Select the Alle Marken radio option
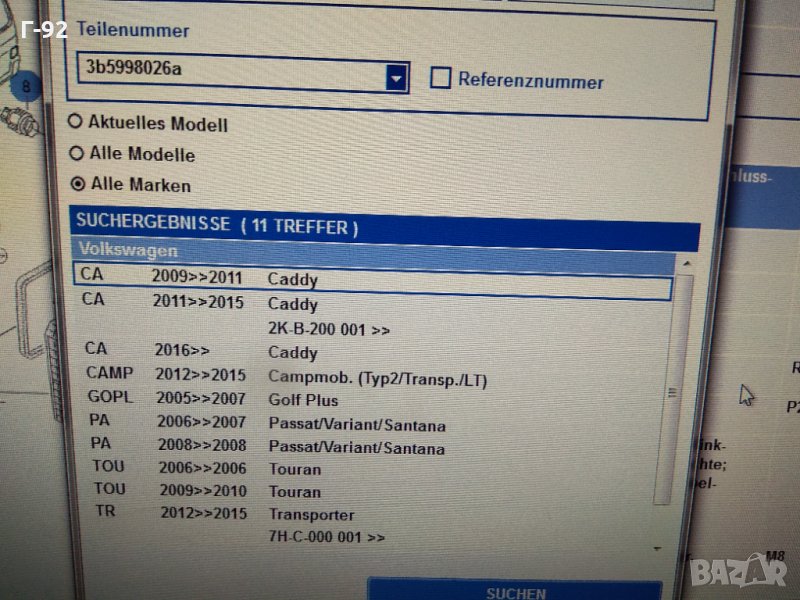Viewport: 800px width, 600px height. pyautogui.click(x=78, y=184)
